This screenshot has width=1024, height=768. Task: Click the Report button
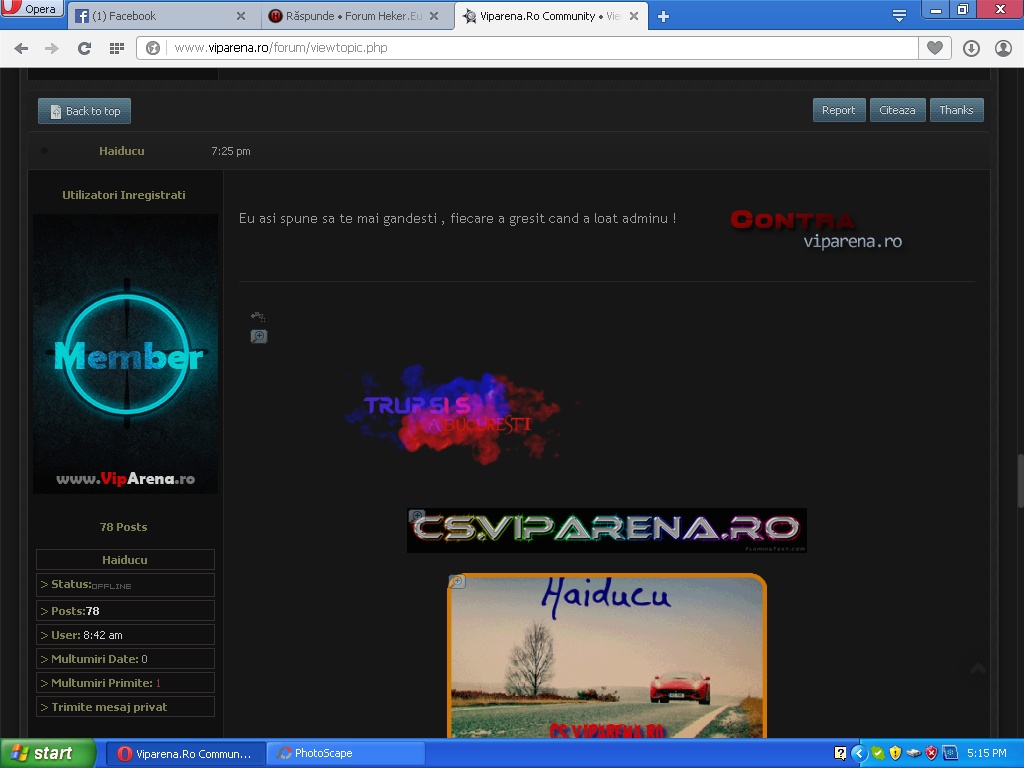point(839,110)
